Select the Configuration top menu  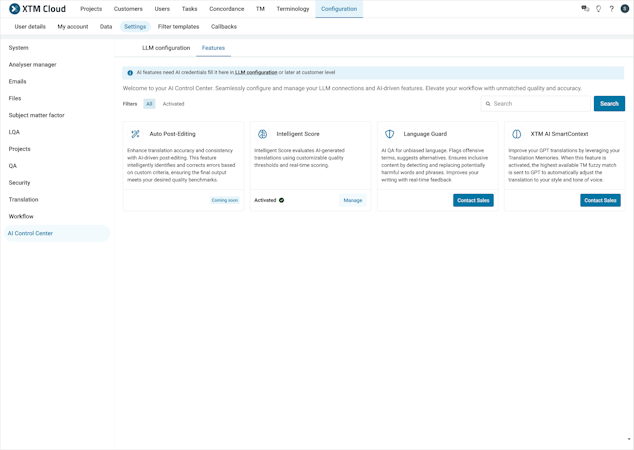tap(339, 8)
